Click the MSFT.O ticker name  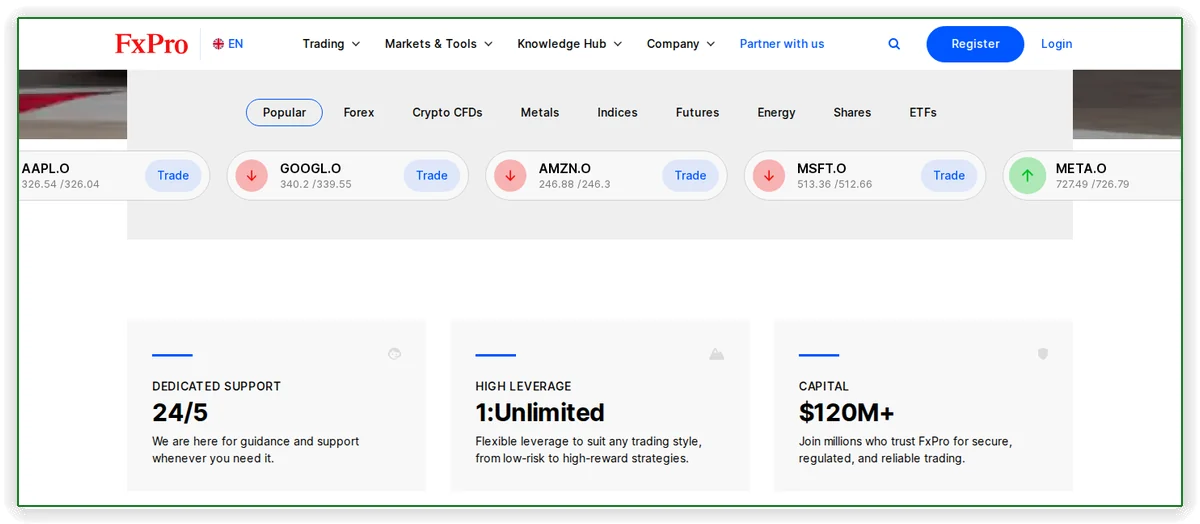822,169
